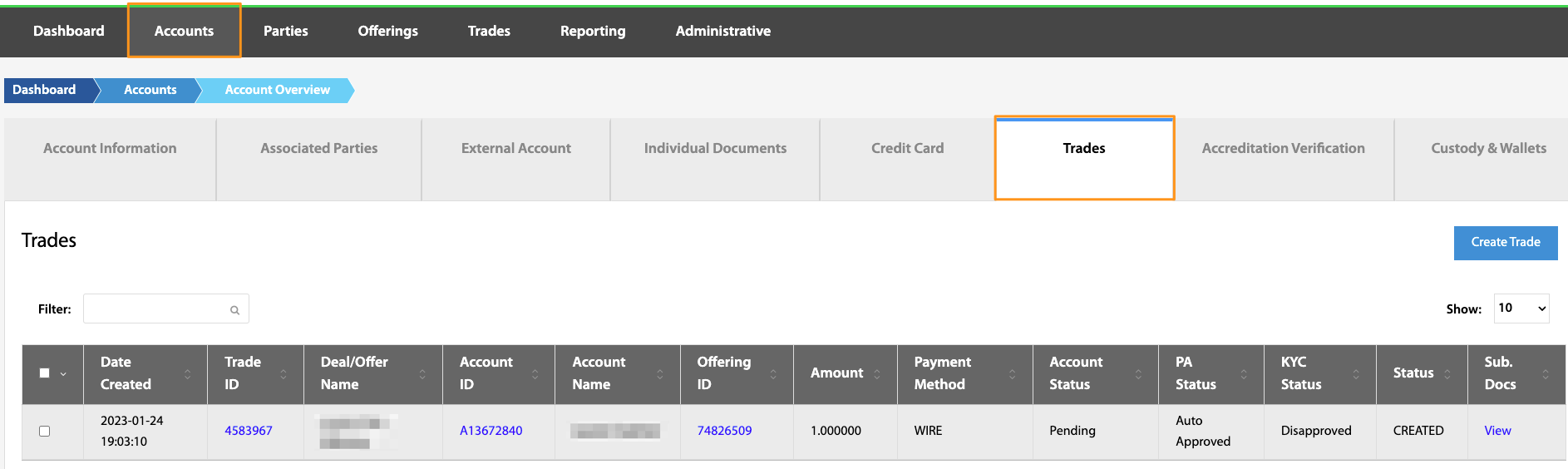The width and height of the screenshot is (1568, 469).
Task: Sort by Trade ID column arrows
Action: click(x=284, y=374)
